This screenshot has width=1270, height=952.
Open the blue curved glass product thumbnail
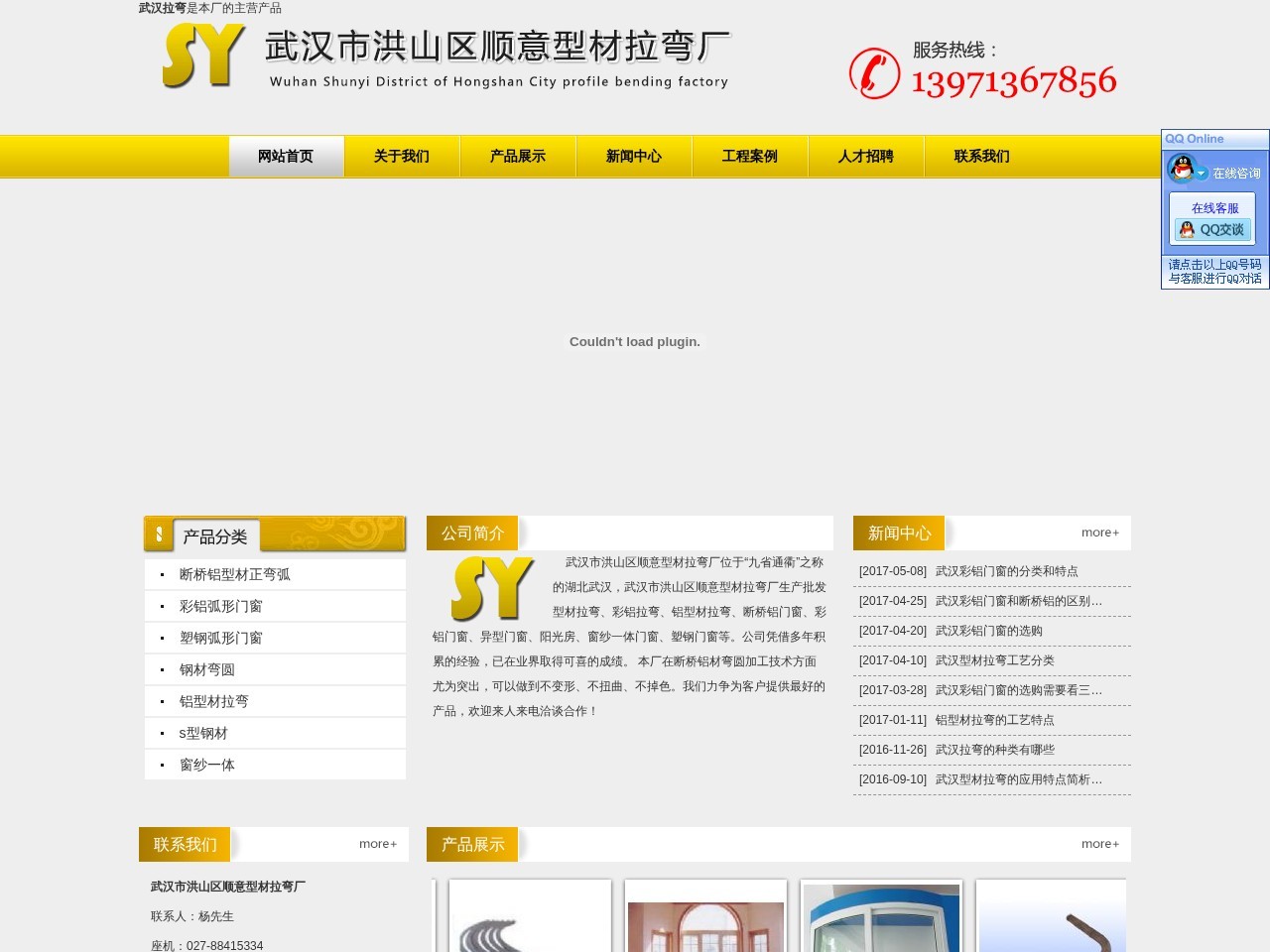[x=881, y=916]
